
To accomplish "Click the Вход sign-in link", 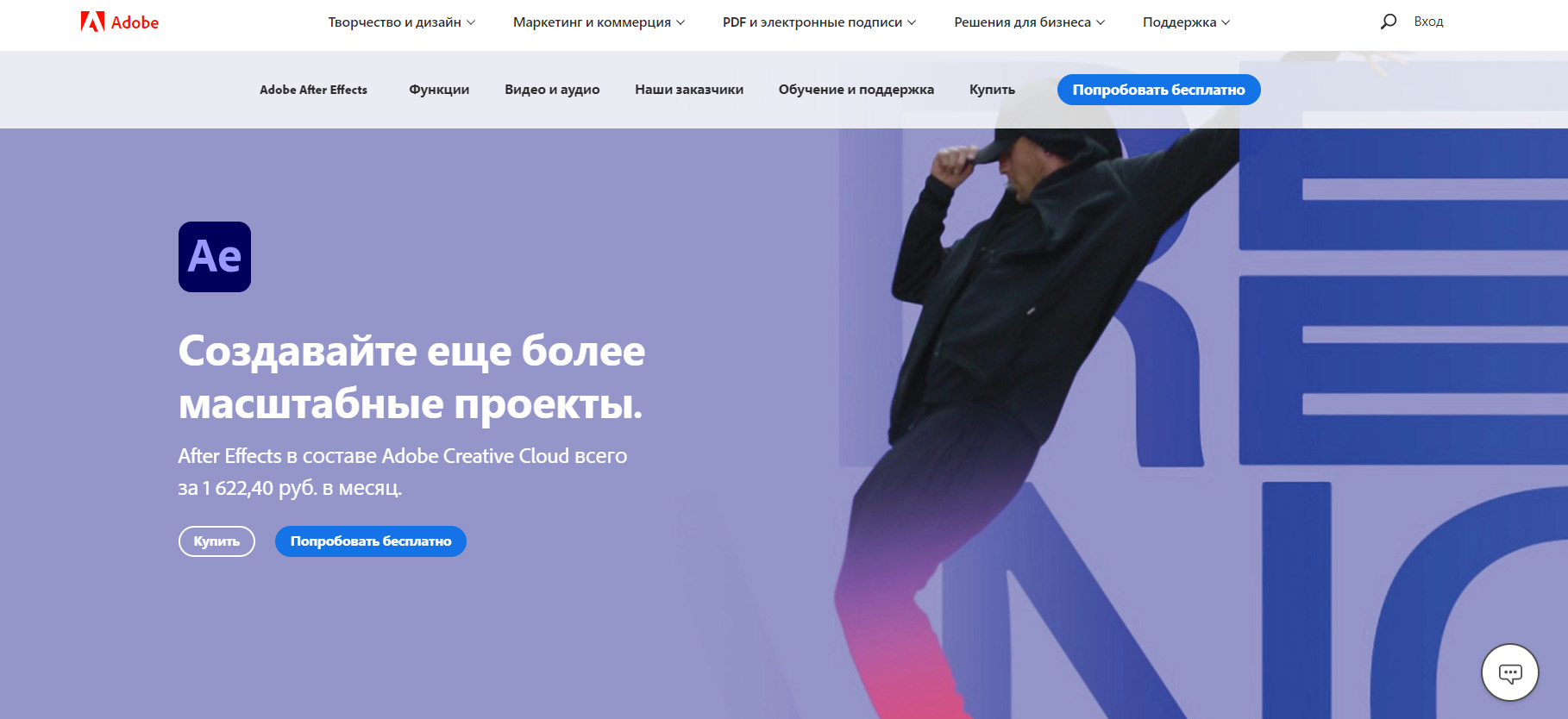I will coord(1428,22).
